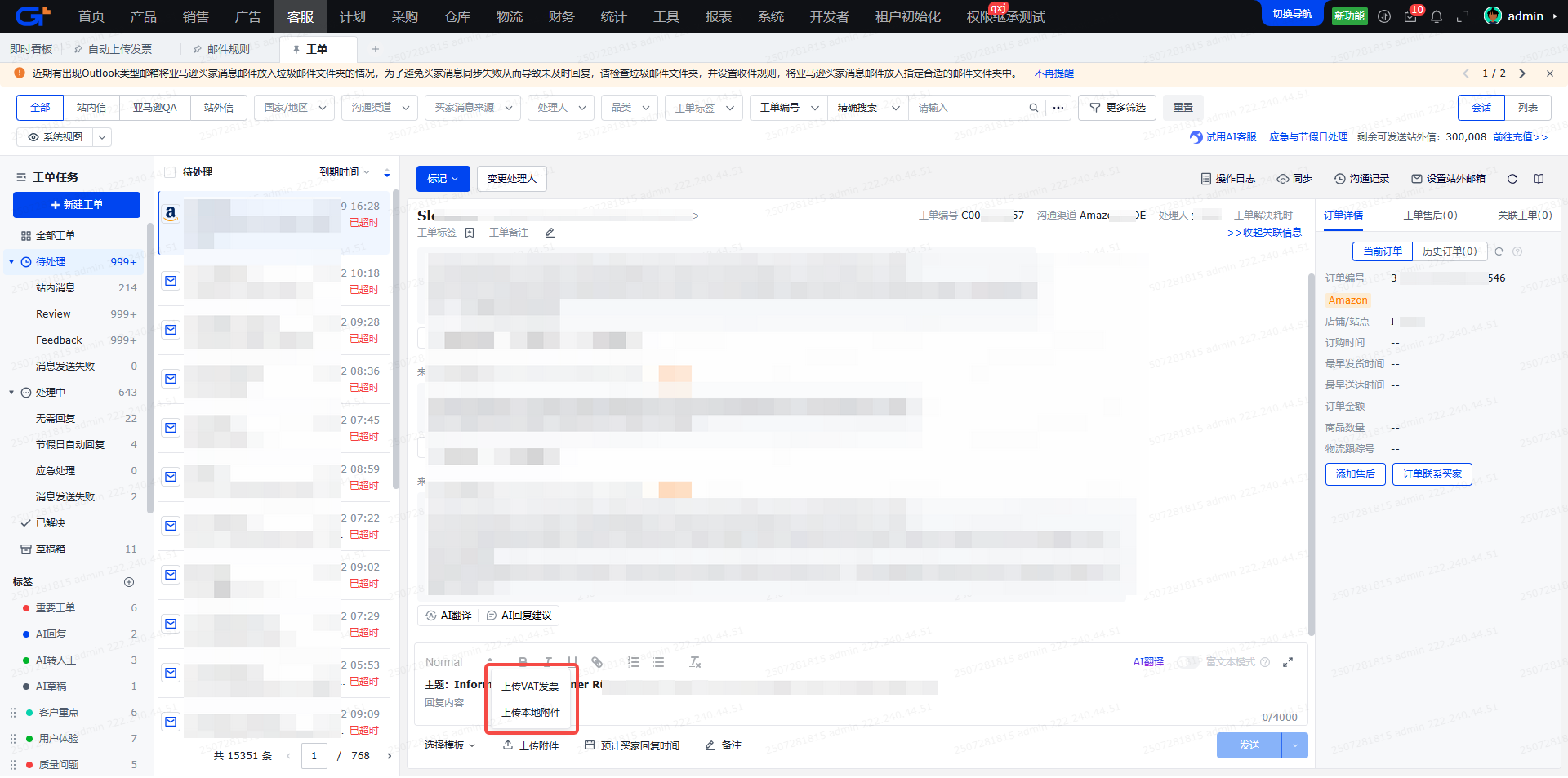This screenshot has height=778, width=1568.
Task: Go to the next notice with the banner arrow
Action: [1522, 73]
